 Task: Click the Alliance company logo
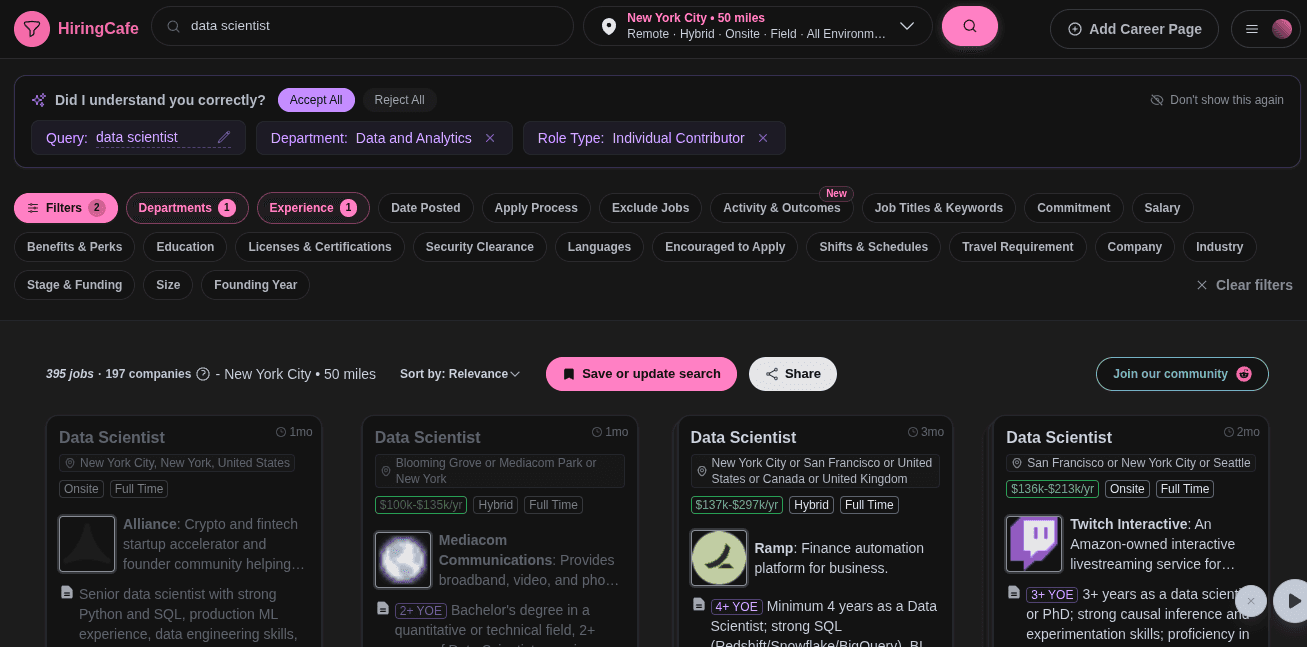[87, 543]
